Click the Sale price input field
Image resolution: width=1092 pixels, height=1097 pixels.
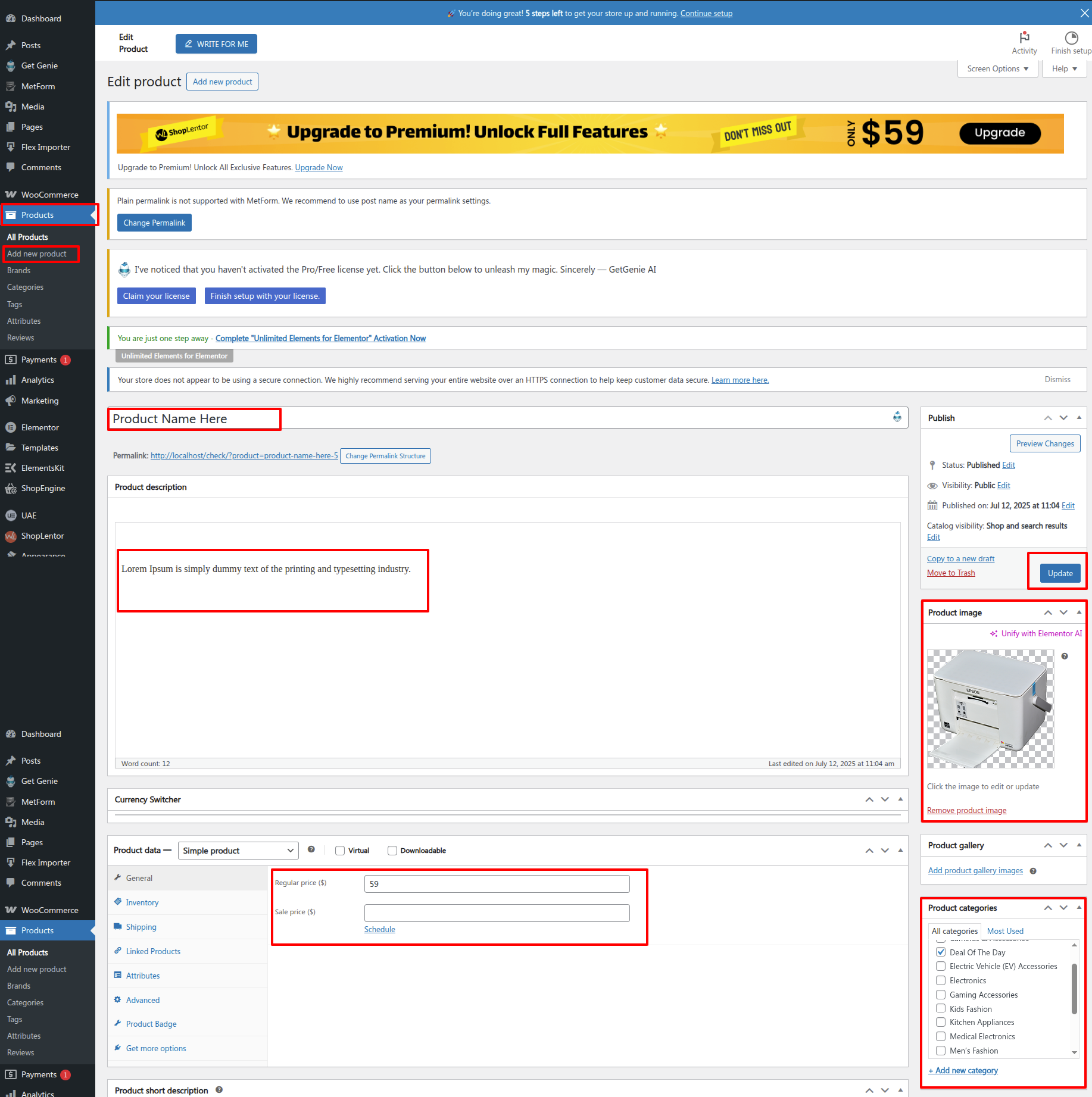point(497,912)
